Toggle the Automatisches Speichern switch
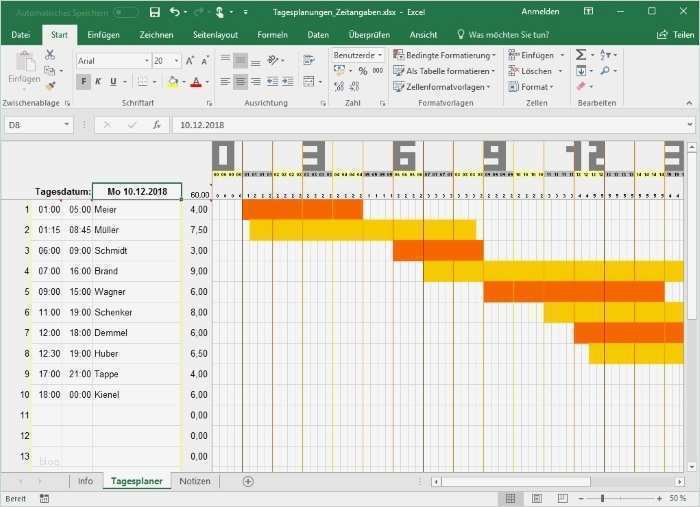Viewport: 700px width, 507px height. tap(125, 12)
